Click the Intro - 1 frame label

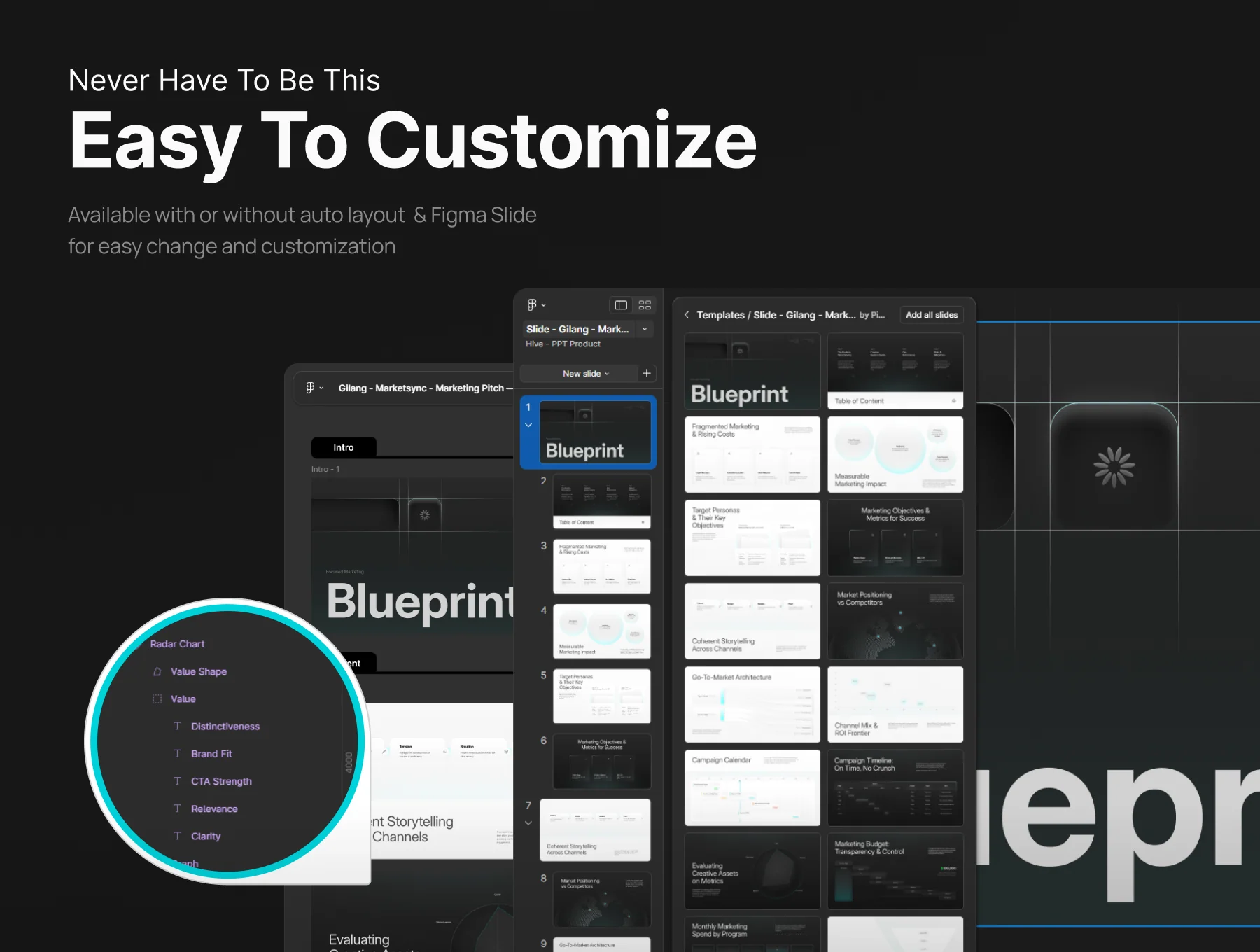tap(325, 469)
